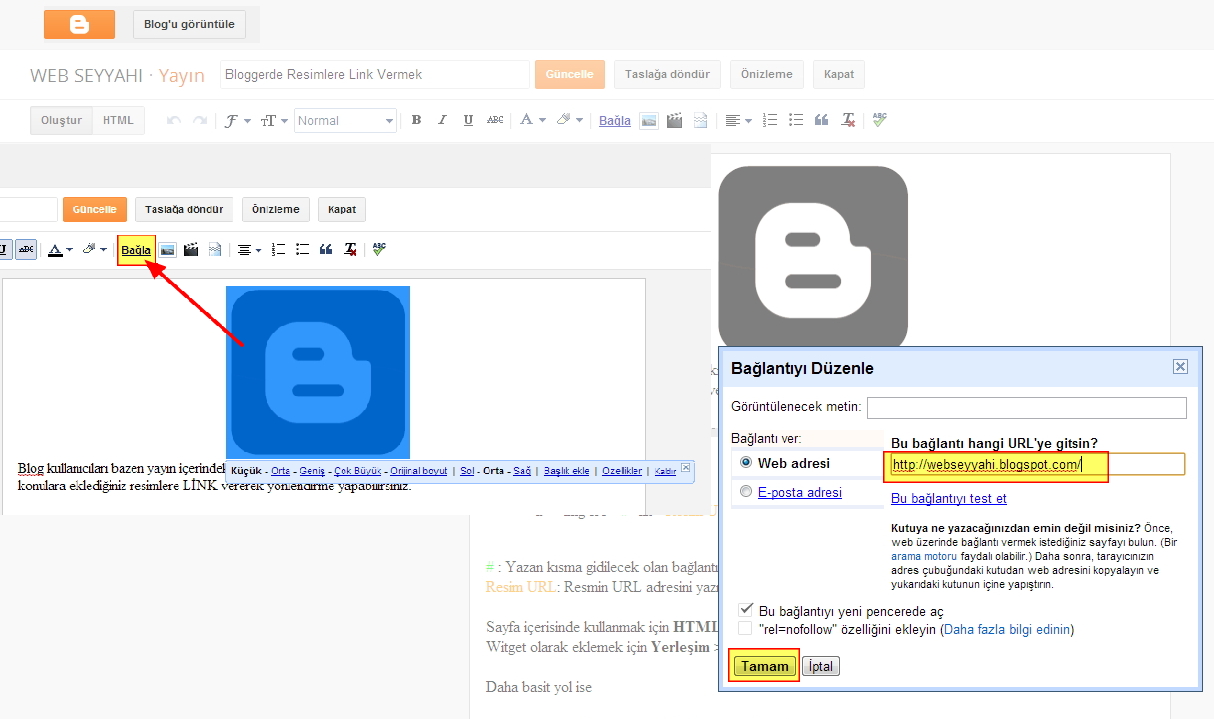The height and width of the screenshot is (719, 1214).
Task: Bullet list icon in top editor toolbar
Action: [796, 120]
